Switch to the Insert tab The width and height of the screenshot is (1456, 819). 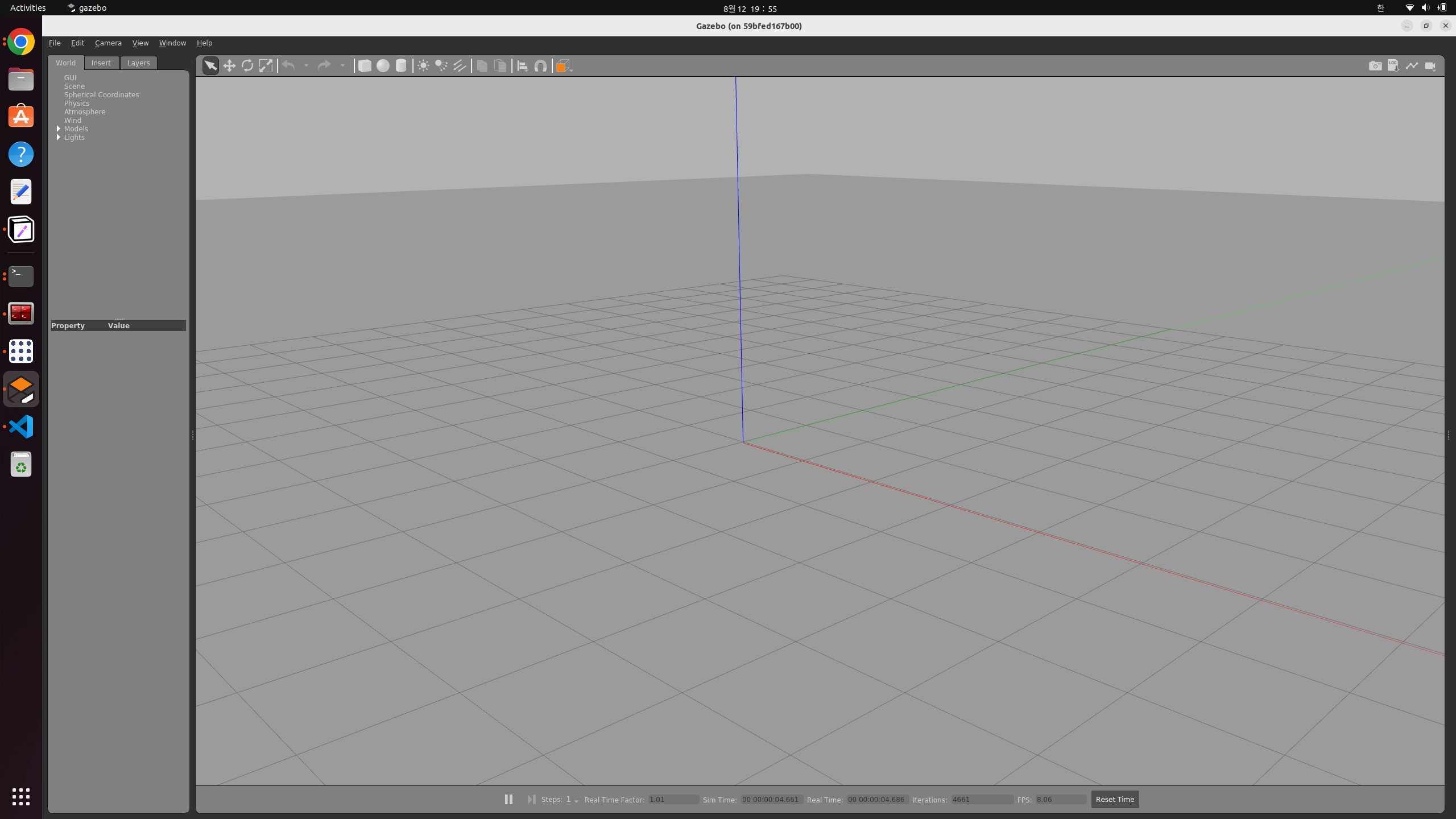pyautogui.click(x=101, y=63)
